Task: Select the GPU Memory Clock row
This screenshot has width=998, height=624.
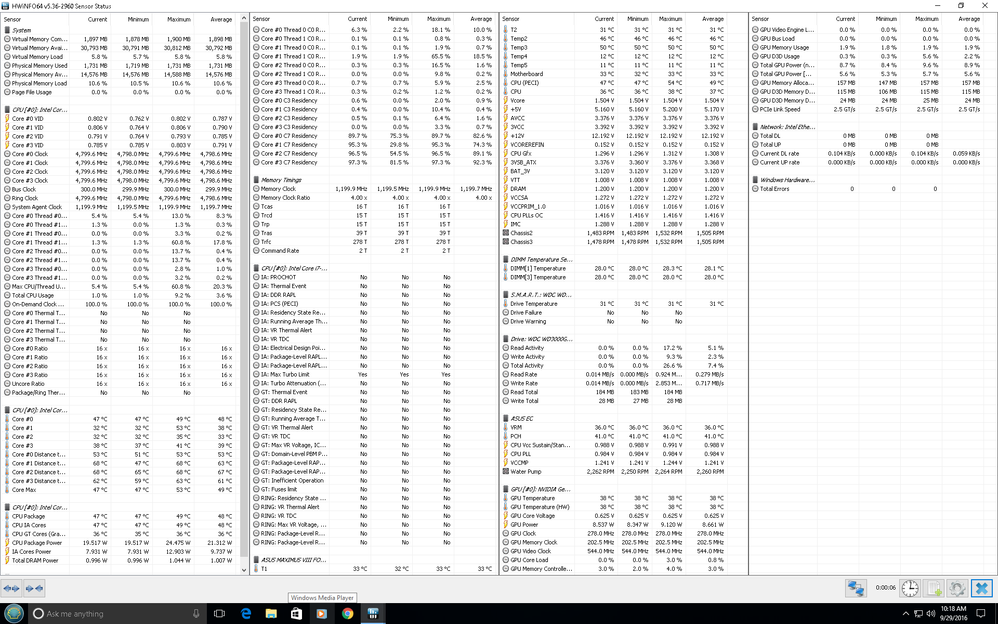Action: (624, 542)
